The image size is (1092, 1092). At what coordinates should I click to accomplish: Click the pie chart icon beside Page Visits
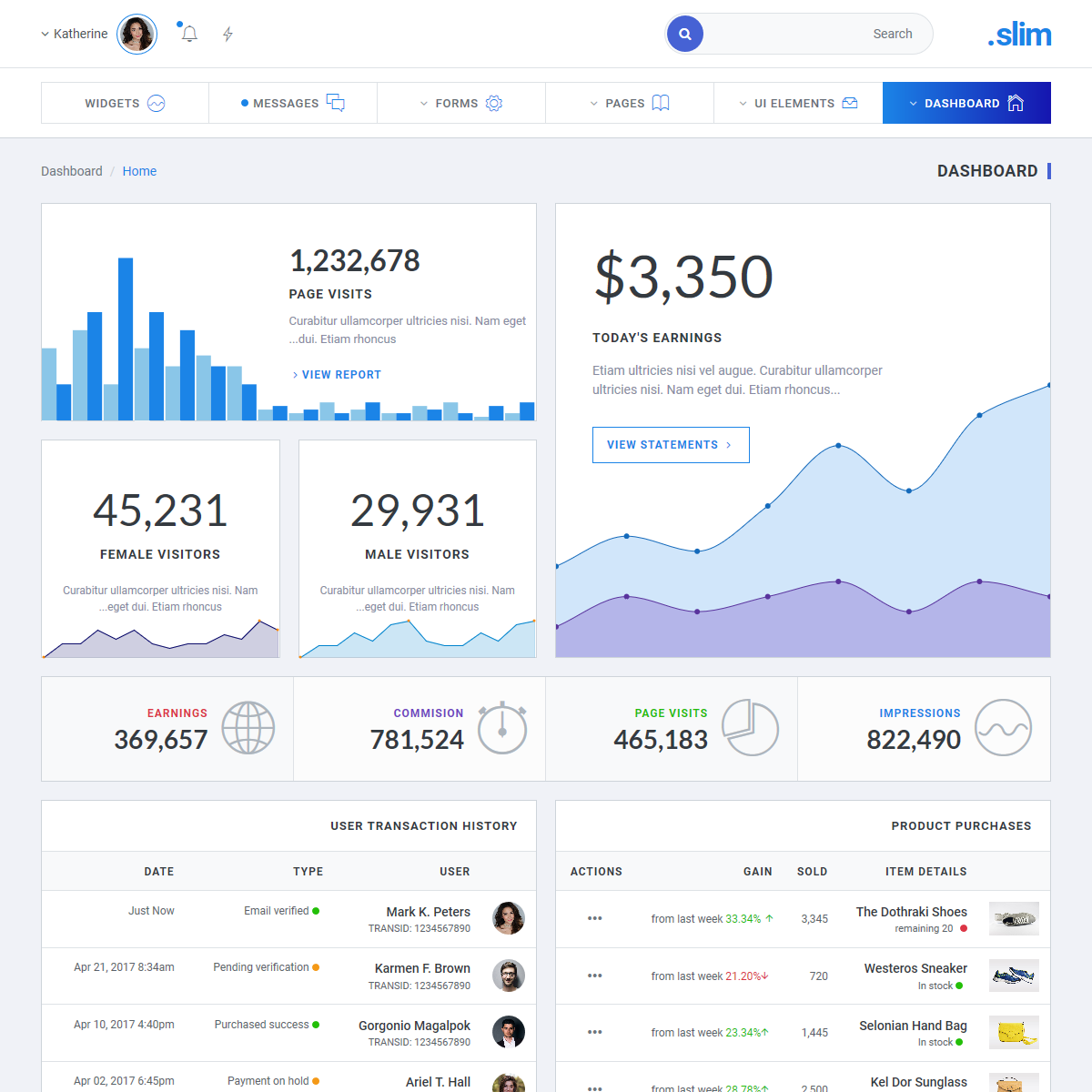point(750,728)
